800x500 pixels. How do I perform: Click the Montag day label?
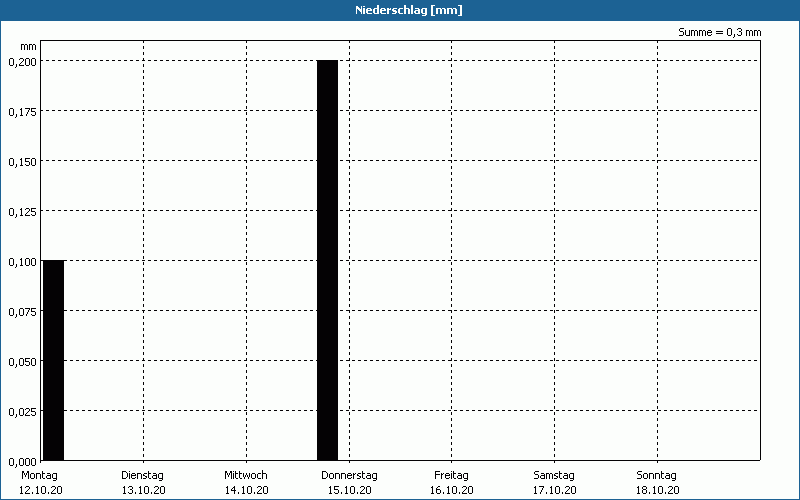coord(40,476)
